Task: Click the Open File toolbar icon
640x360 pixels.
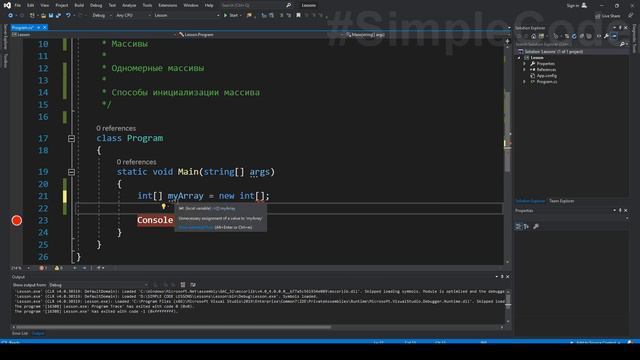Action: tap(43, 15)
